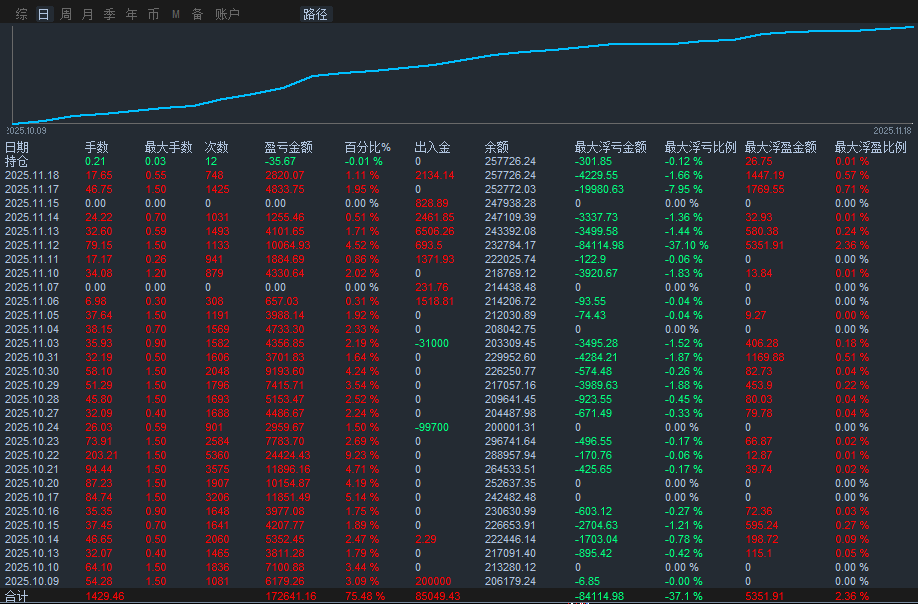Image resolution: width=918 pixels, height=604 pixels.
Task: Click the 最大手数 column header
Action: coord(169,147)
